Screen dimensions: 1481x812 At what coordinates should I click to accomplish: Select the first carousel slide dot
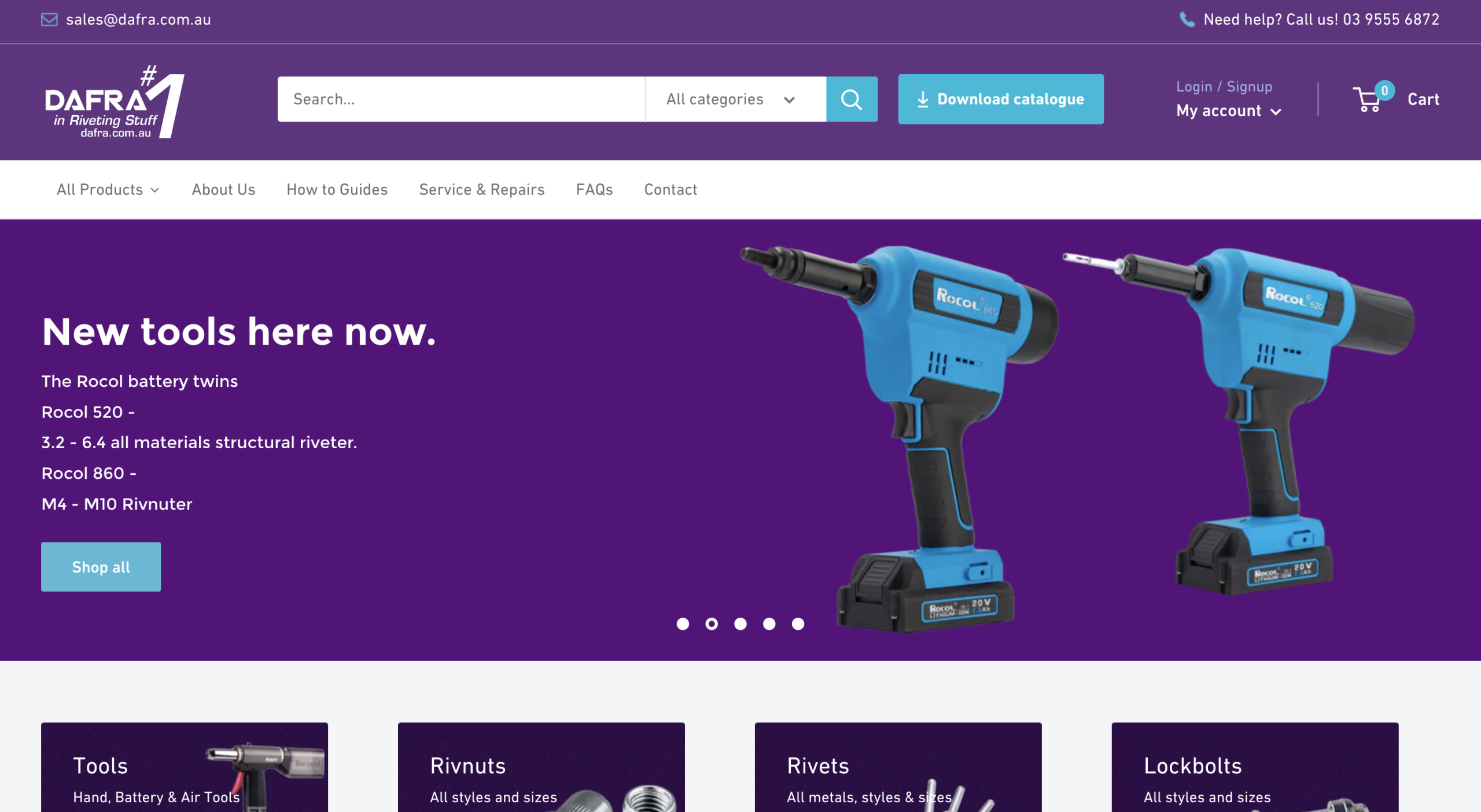[683, 624]
